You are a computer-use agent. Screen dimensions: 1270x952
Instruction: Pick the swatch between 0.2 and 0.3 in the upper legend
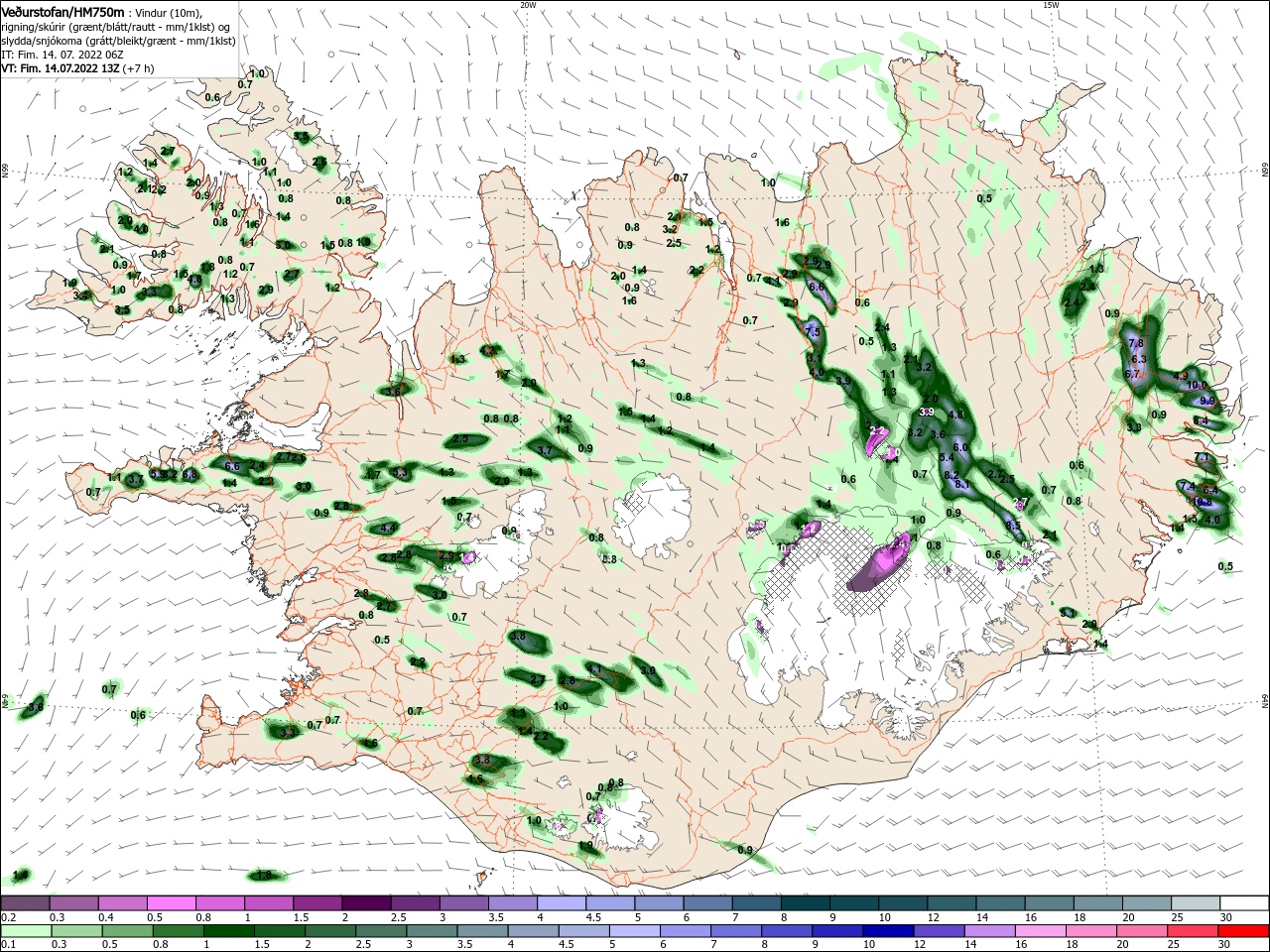click(73, 902)
